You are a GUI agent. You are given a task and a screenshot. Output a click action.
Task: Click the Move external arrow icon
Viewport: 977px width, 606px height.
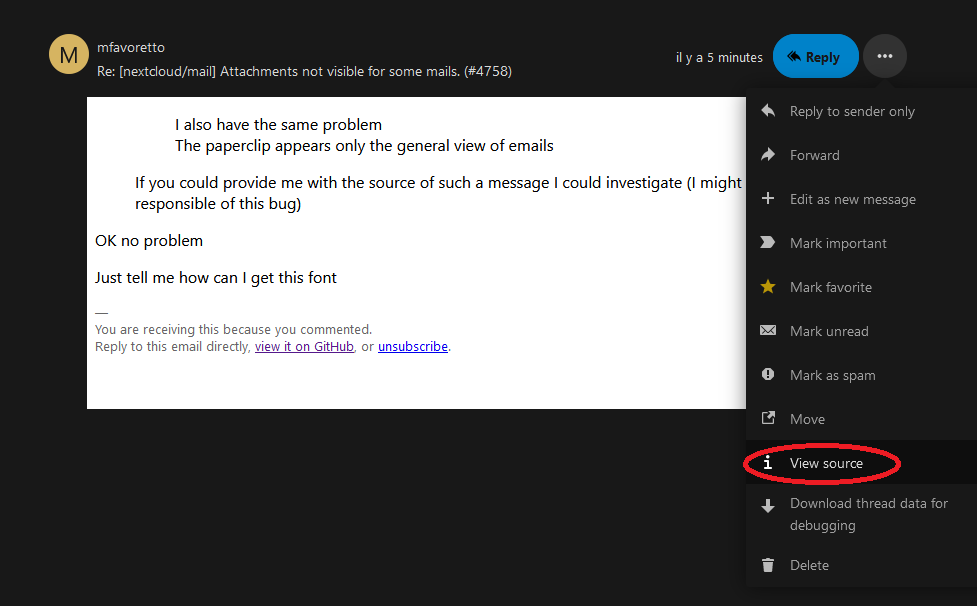pos(768,418)
